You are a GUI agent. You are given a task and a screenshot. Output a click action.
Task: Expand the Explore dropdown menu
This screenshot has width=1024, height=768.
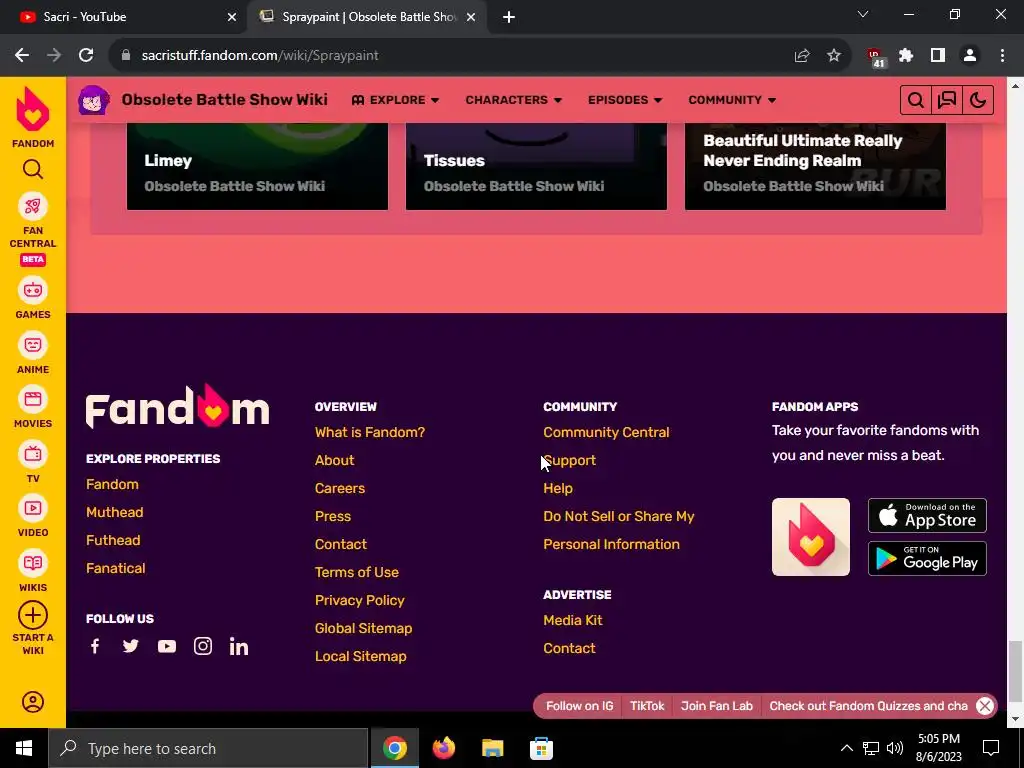(x=395, y=100)
